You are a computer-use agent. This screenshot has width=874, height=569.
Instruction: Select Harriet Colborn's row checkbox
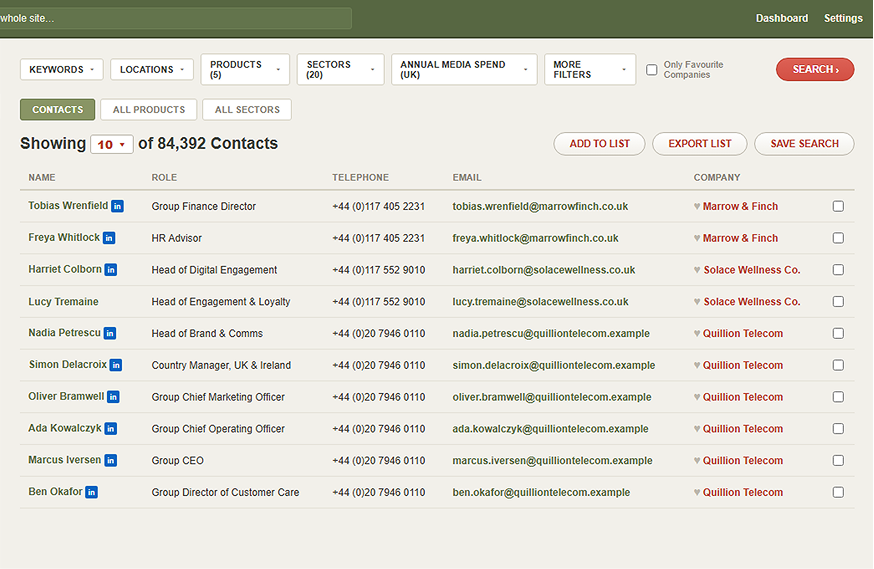(x=838, y=270)
